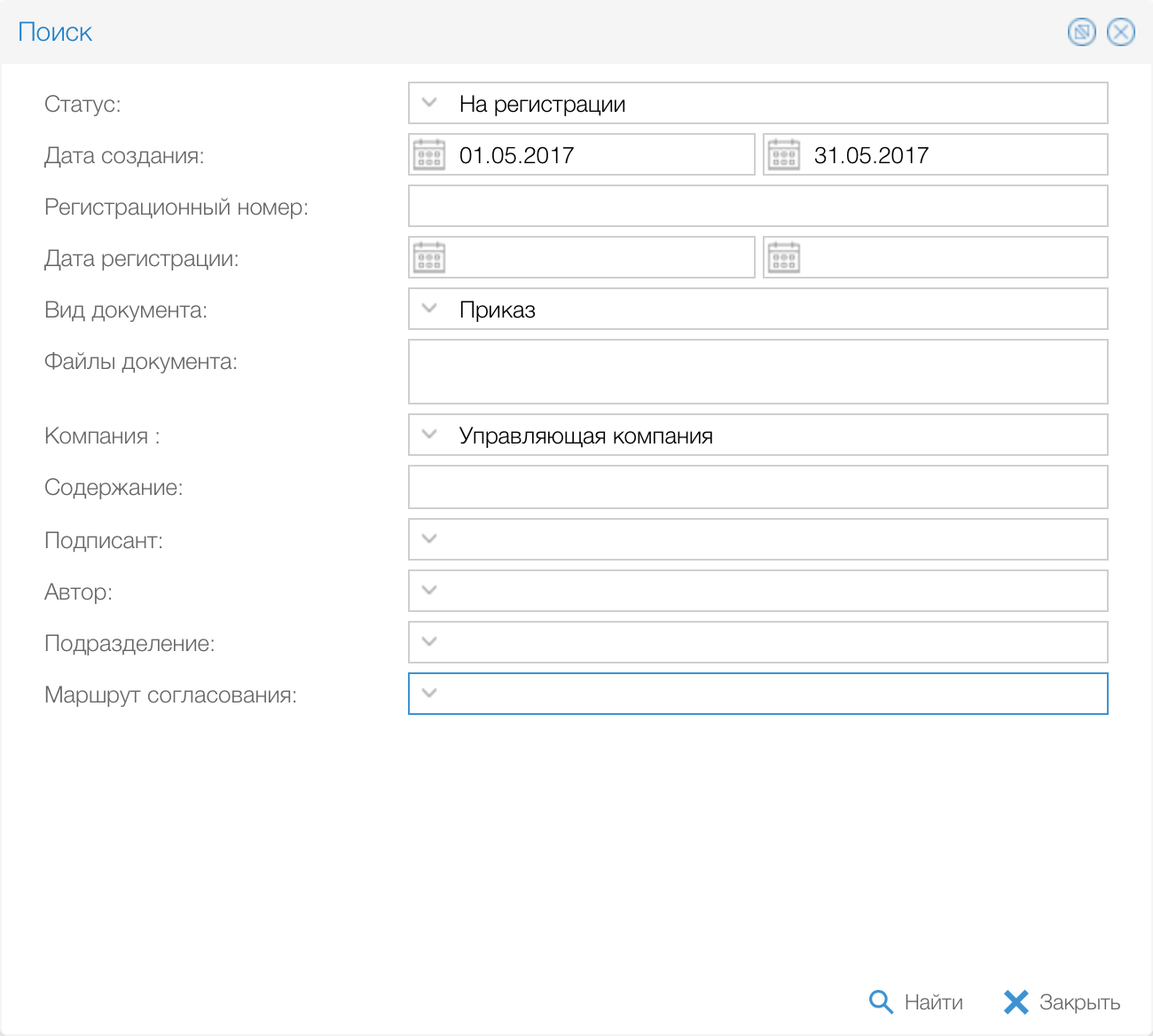Image resolution: width=1153 pixels, height=1036 pixels.
Task: Expand the Подразделение dropdown
Action: click(x=430, y=642)
